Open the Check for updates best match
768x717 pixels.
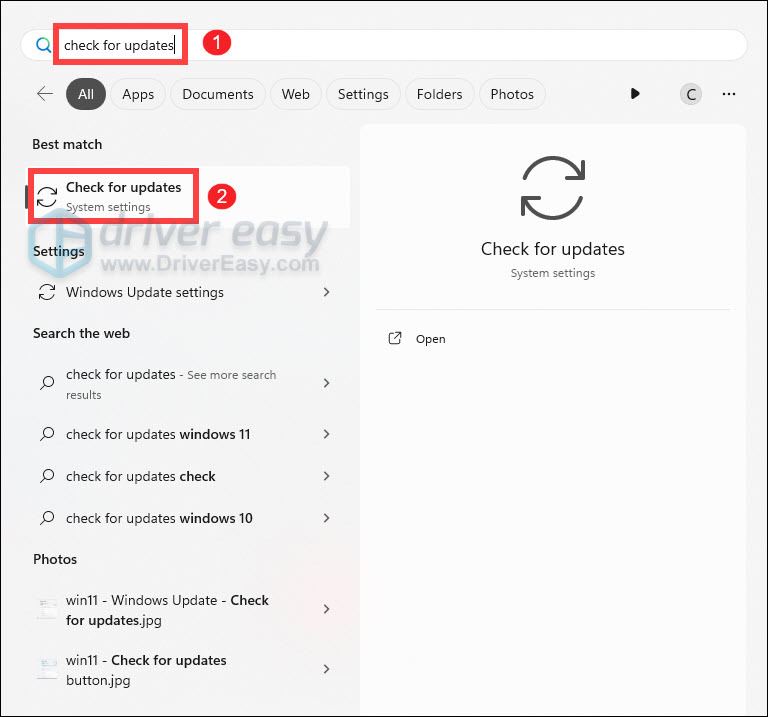(x=123, y=196)
